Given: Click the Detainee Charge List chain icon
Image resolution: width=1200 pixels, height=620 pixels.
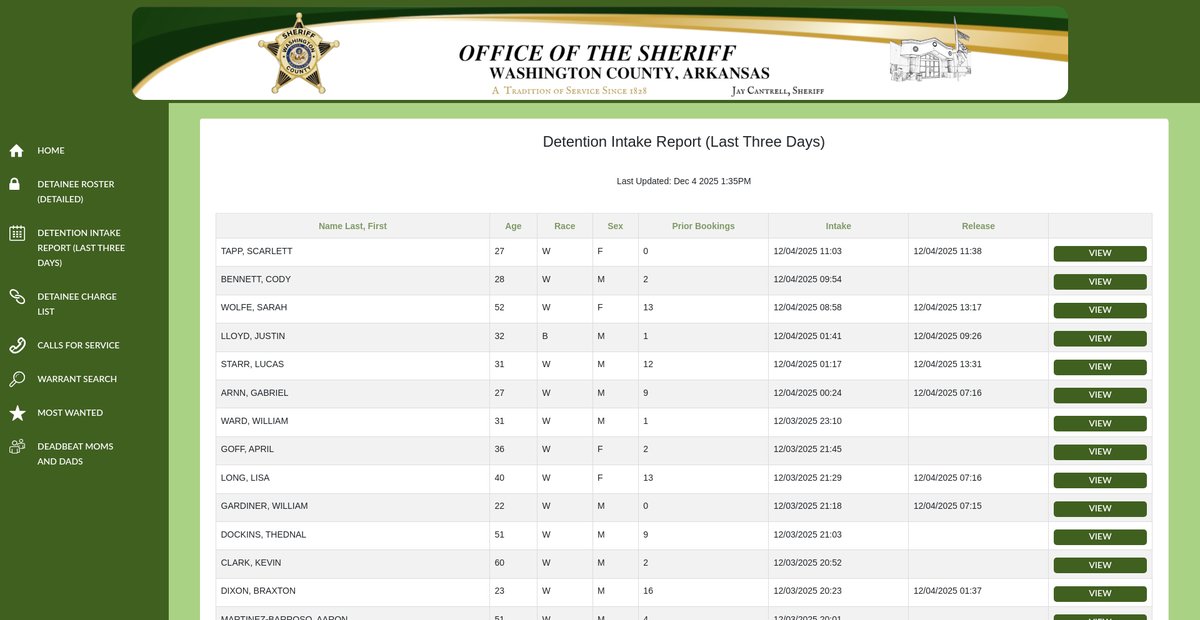Looking at the screenshot, I should 16,297.
